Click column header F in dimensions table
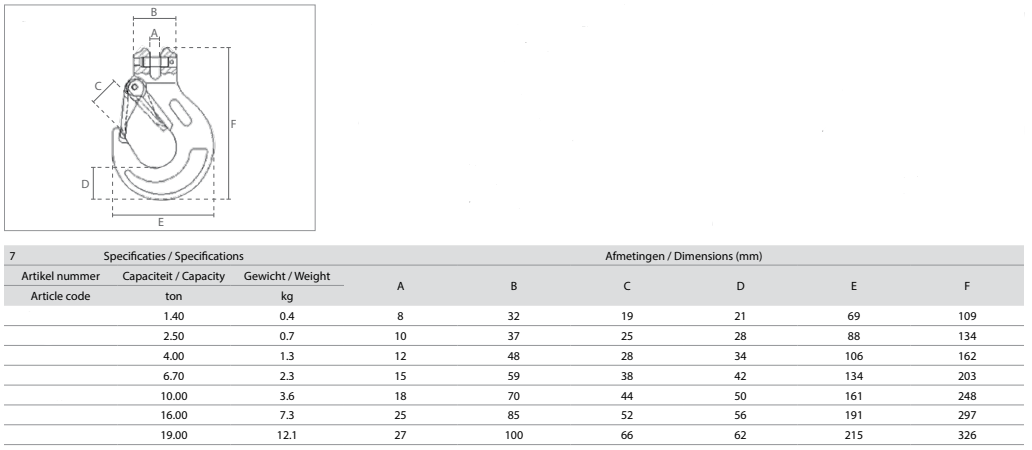This screenshot has width=1032, height=450. [x=967, y=286]
